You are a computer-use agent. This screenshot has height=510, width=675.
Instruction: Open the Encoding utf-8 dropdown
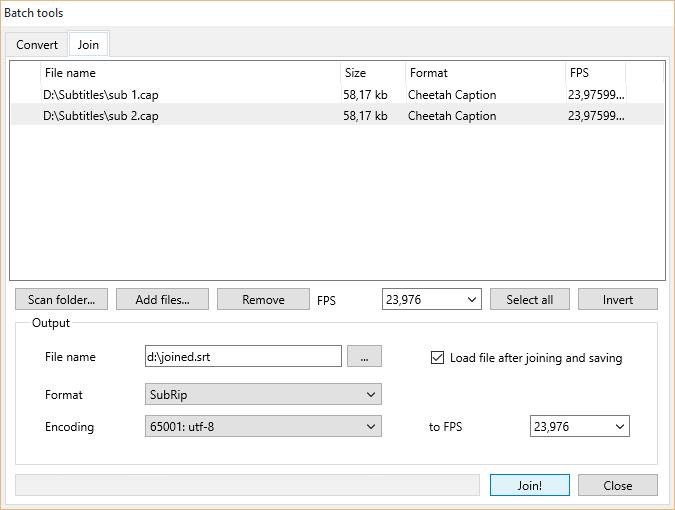(263, 427)
